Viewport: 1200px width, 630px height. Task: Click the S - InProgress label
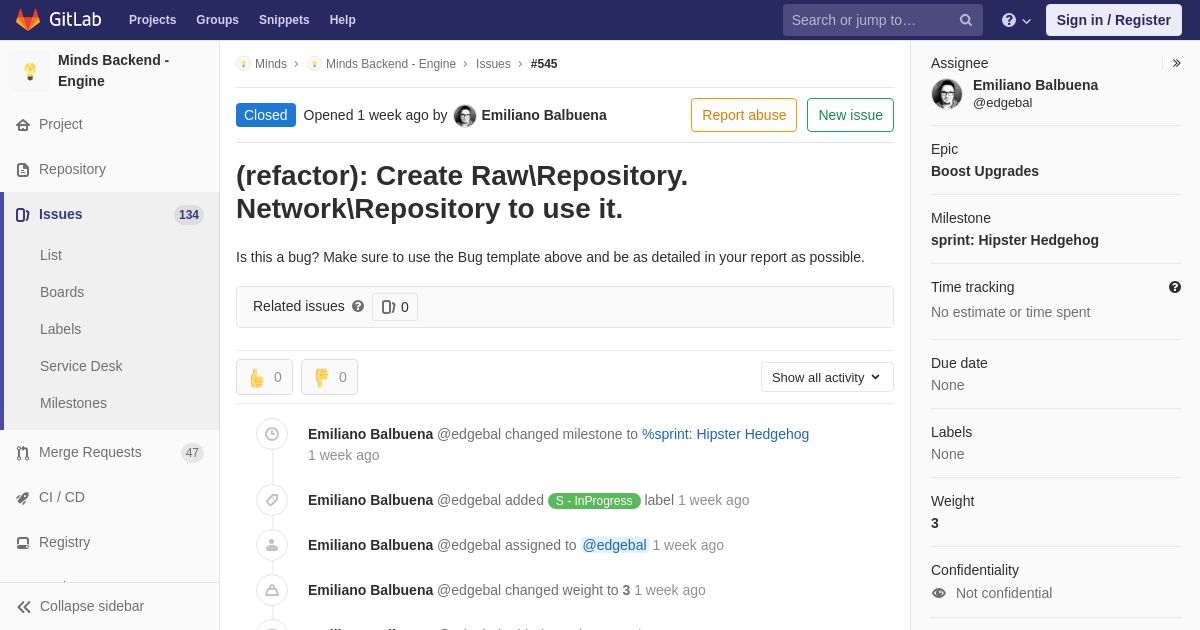pyautogui.click(x=594, y=501)
